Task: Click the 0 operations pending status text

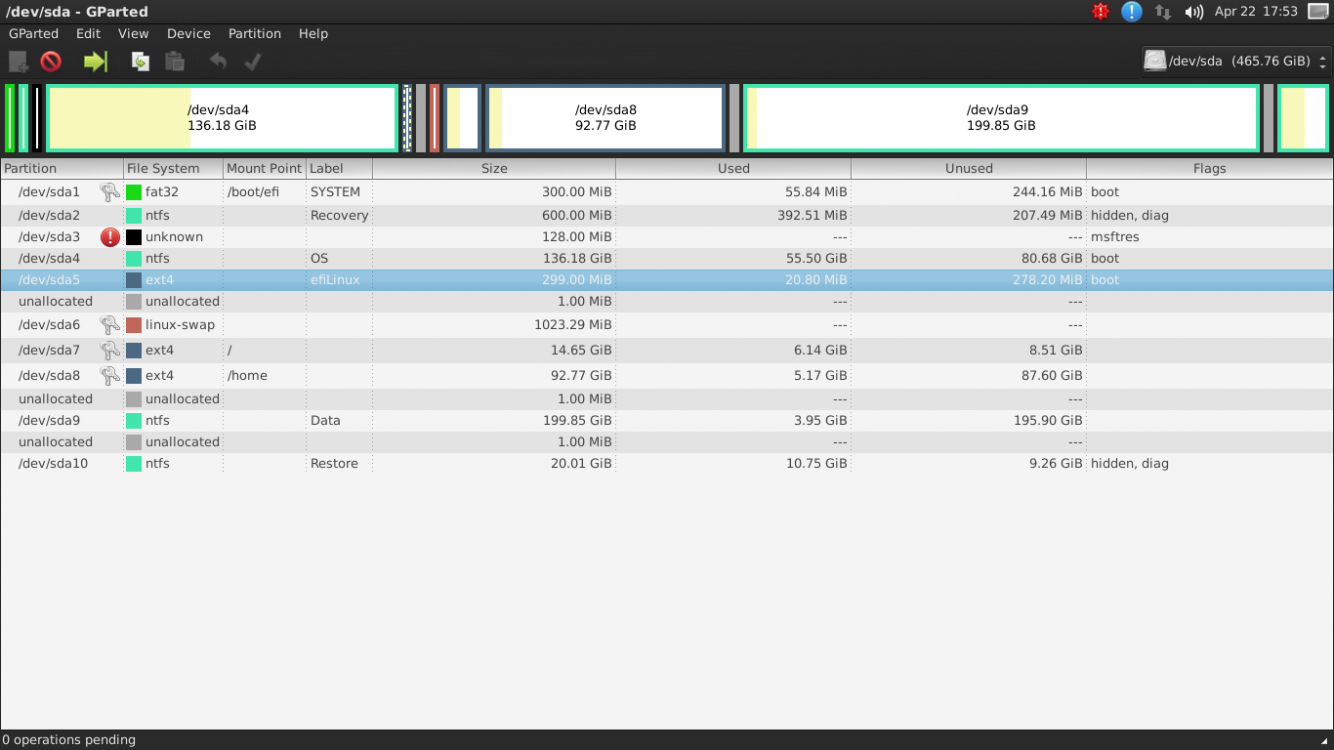Action: (69, 740)
